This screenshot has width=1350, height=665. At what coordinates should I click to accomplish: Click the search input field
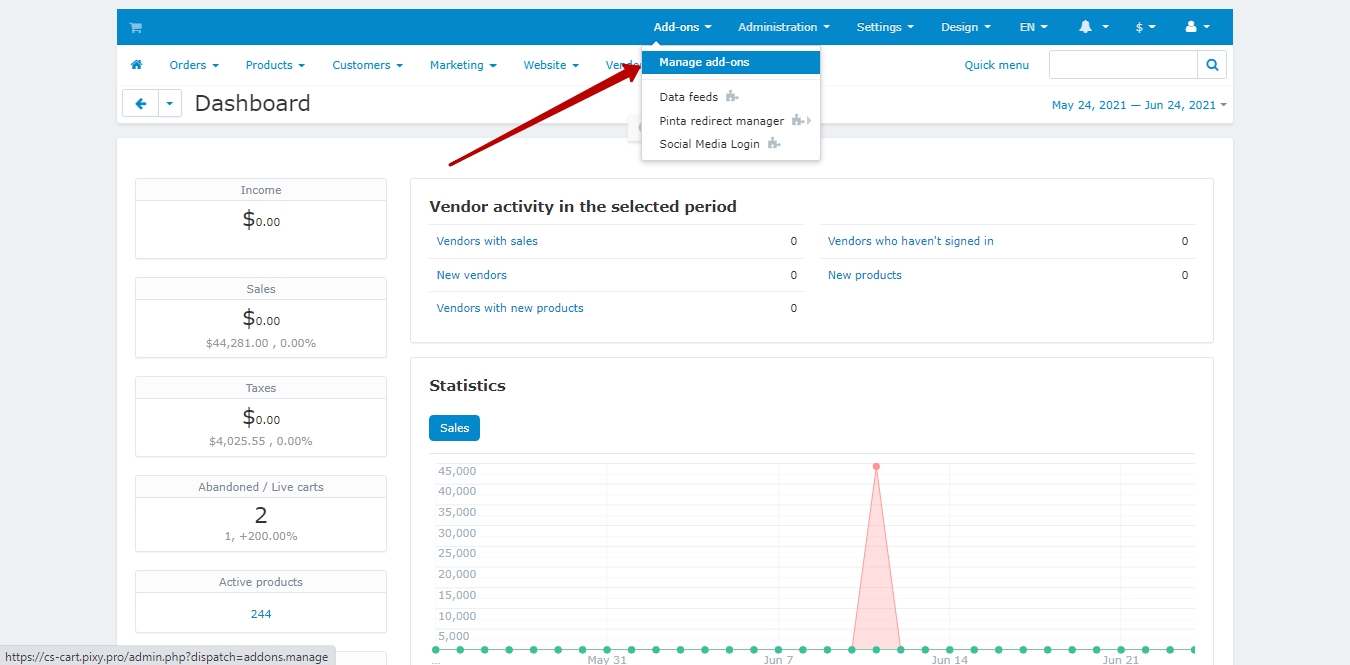click(x=1122, y=65)
